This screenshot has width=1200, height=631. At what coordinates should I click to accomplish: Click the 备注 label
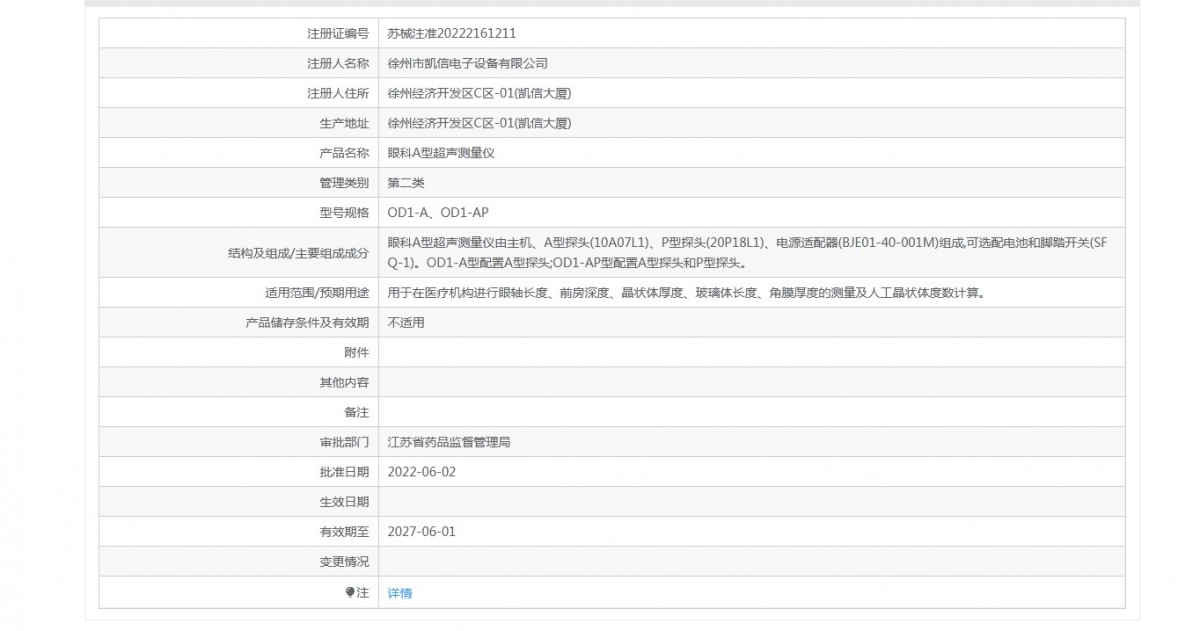coord(356,412)
